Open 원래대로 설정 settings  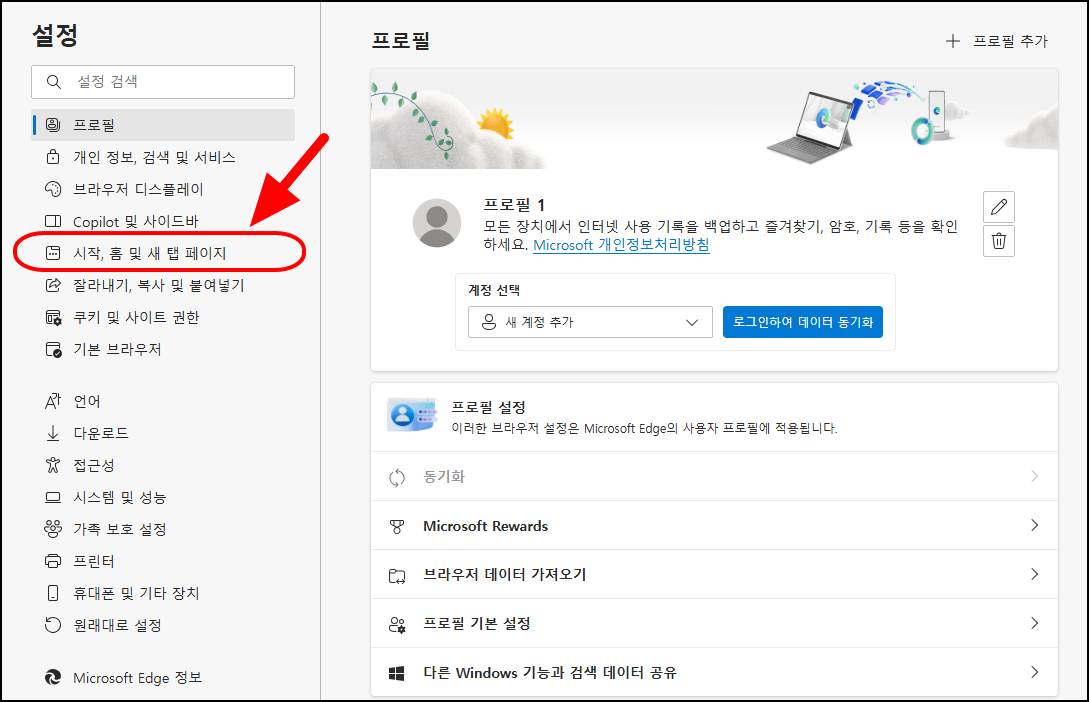point(163,625)
